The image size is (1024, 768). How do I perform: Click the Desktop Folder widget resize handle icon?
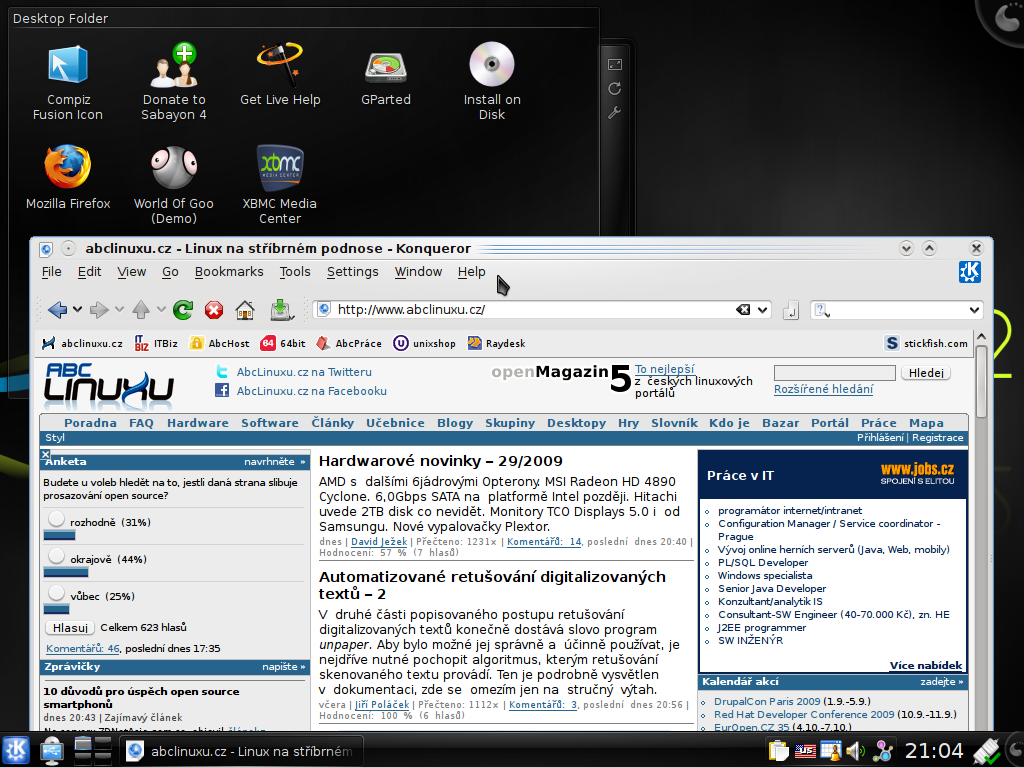(615, 64)
